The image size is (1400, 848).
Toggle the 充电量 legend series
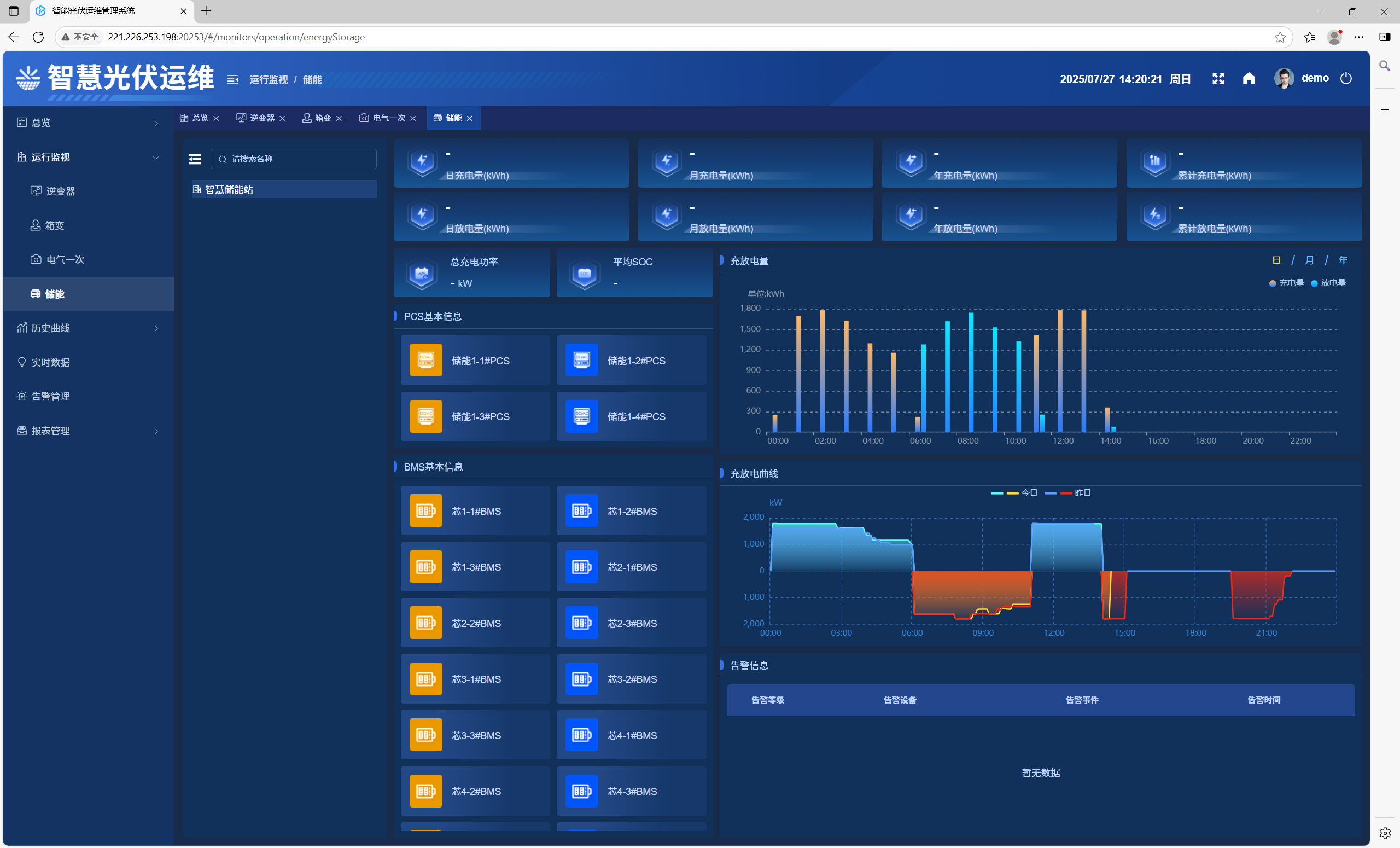coord(1286,283)
